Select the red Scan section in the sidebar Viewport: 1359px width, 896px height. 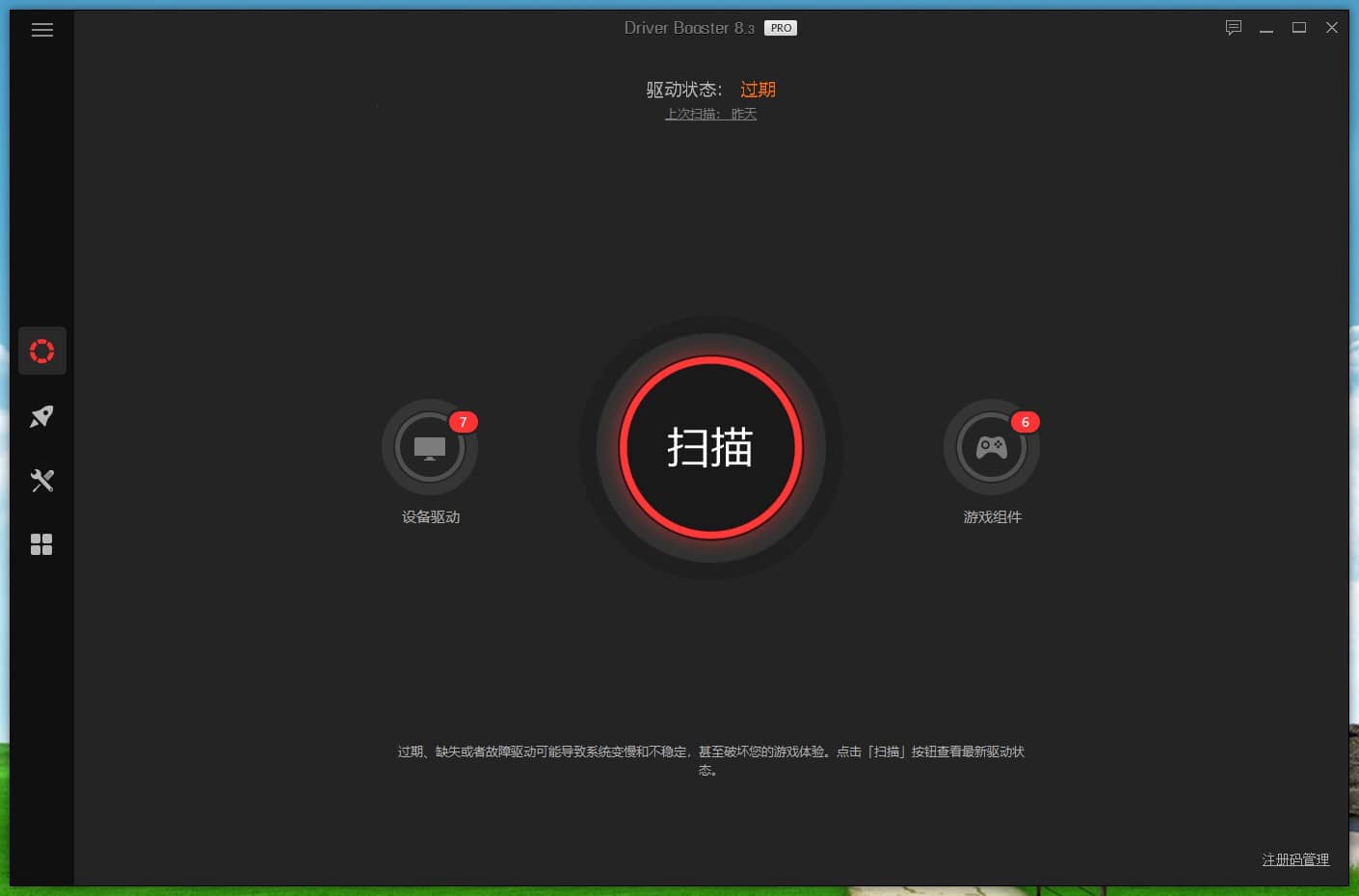(x=41, y=351)
